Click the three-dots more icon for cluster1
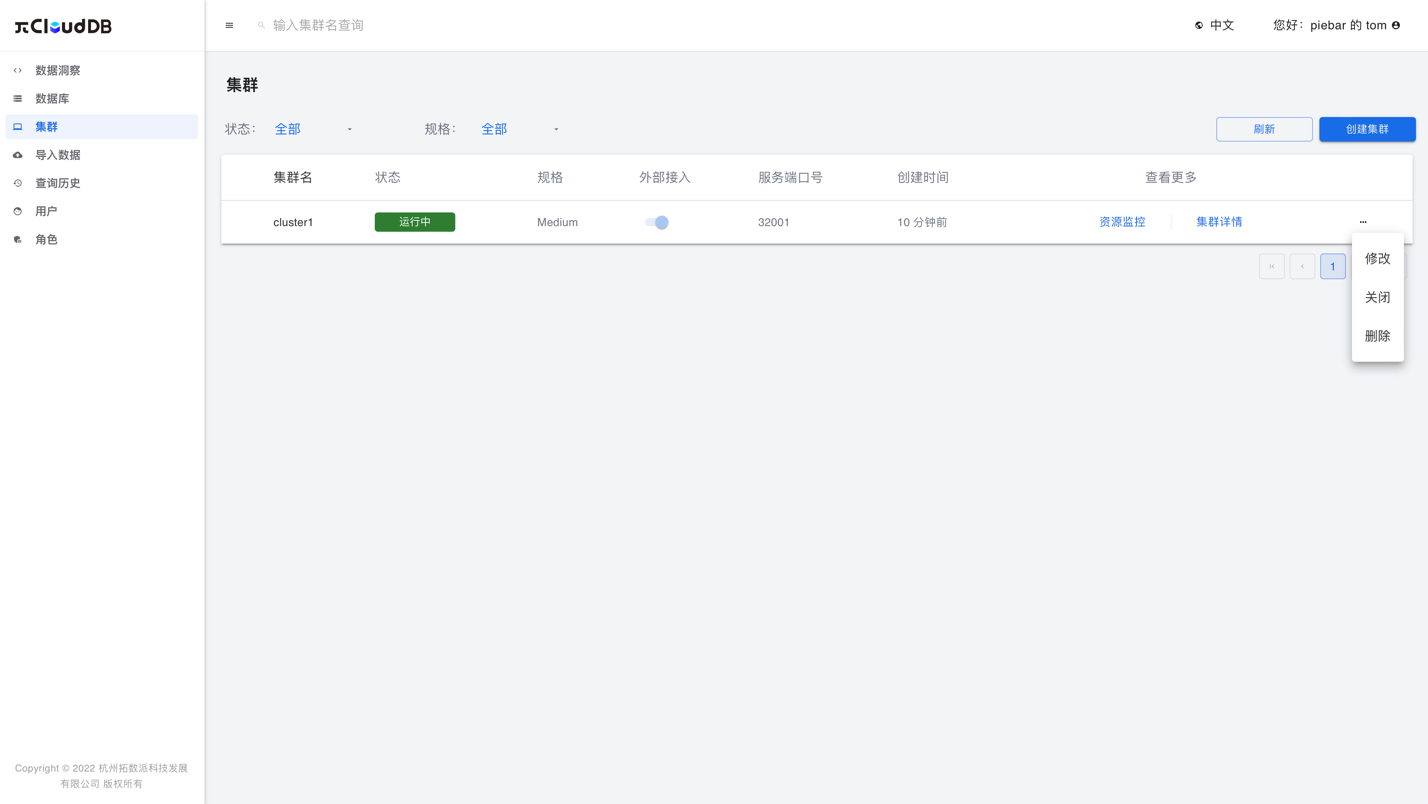 point(1363,222)
